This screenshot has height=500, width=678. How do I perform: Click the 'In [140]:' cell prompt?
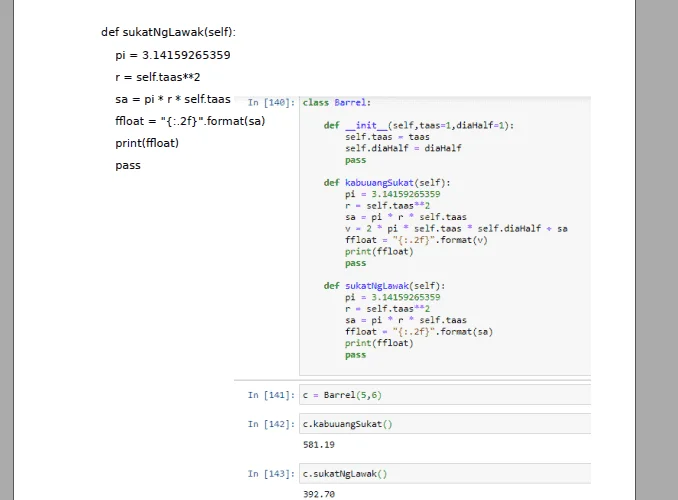tap(271, 103)
